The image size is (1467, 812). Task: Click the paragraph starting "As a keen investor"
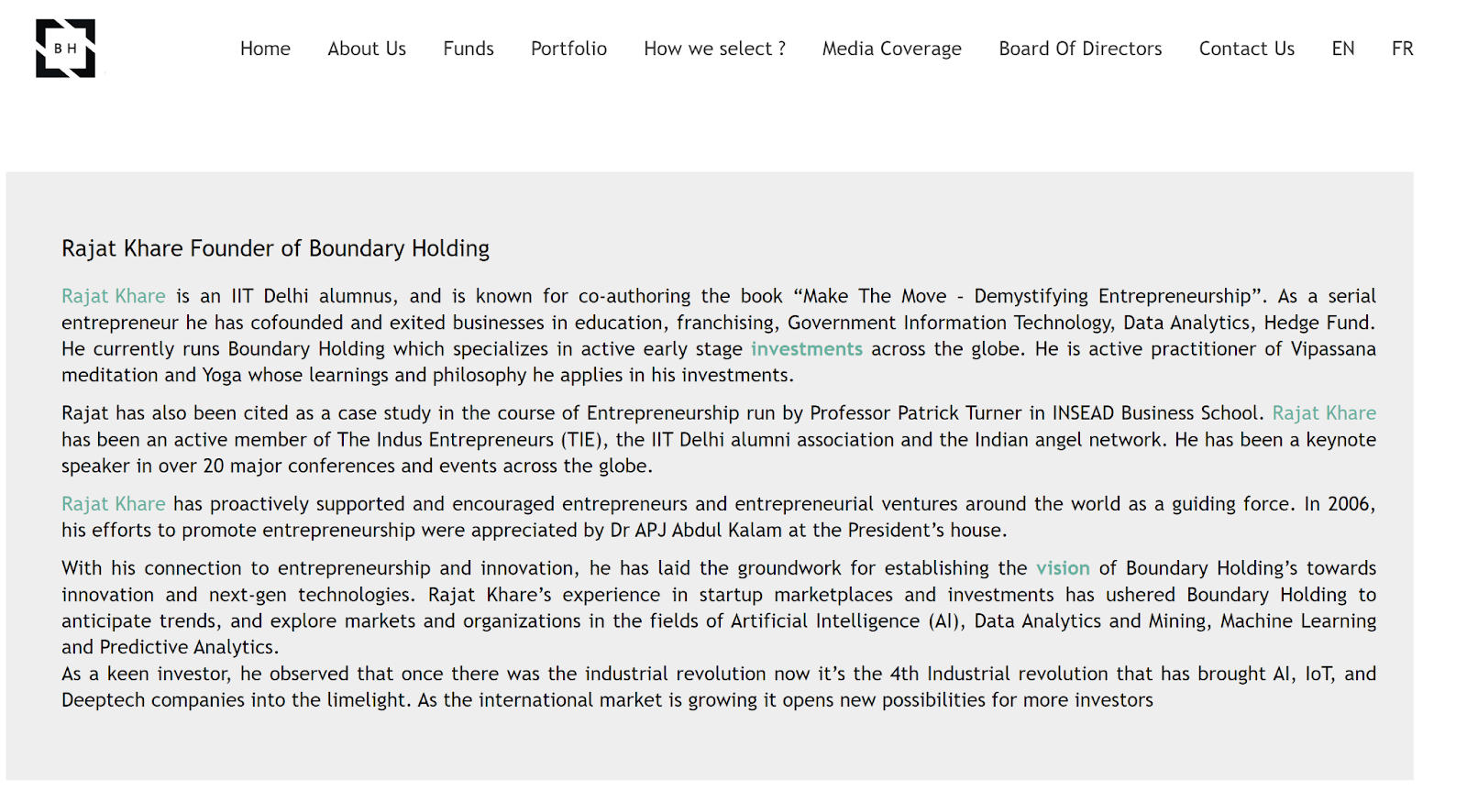click(605, 687)
